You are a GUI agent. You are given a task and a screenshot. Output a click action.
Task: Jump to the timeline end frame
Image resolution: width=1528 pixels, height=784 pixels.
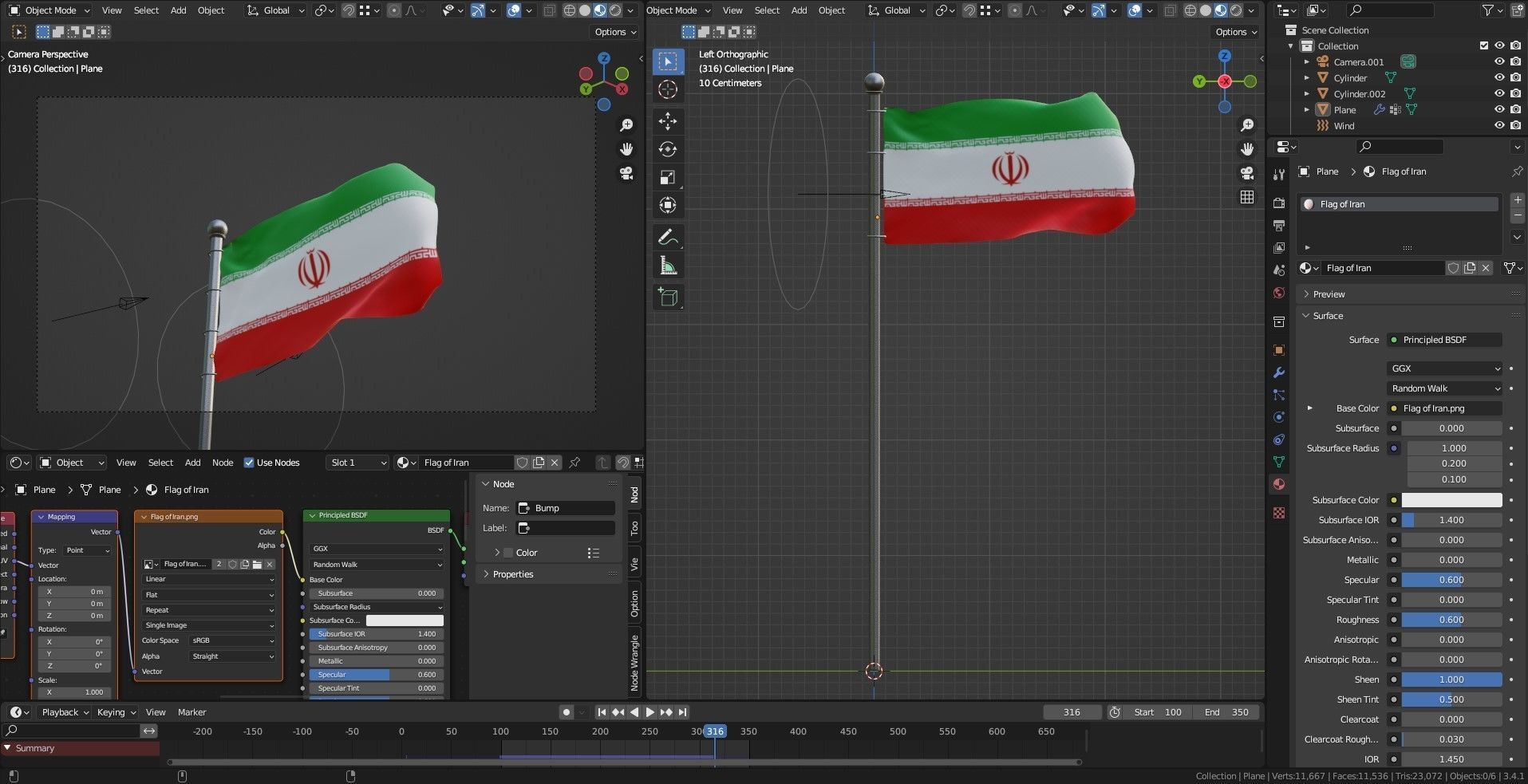[683, 712]
